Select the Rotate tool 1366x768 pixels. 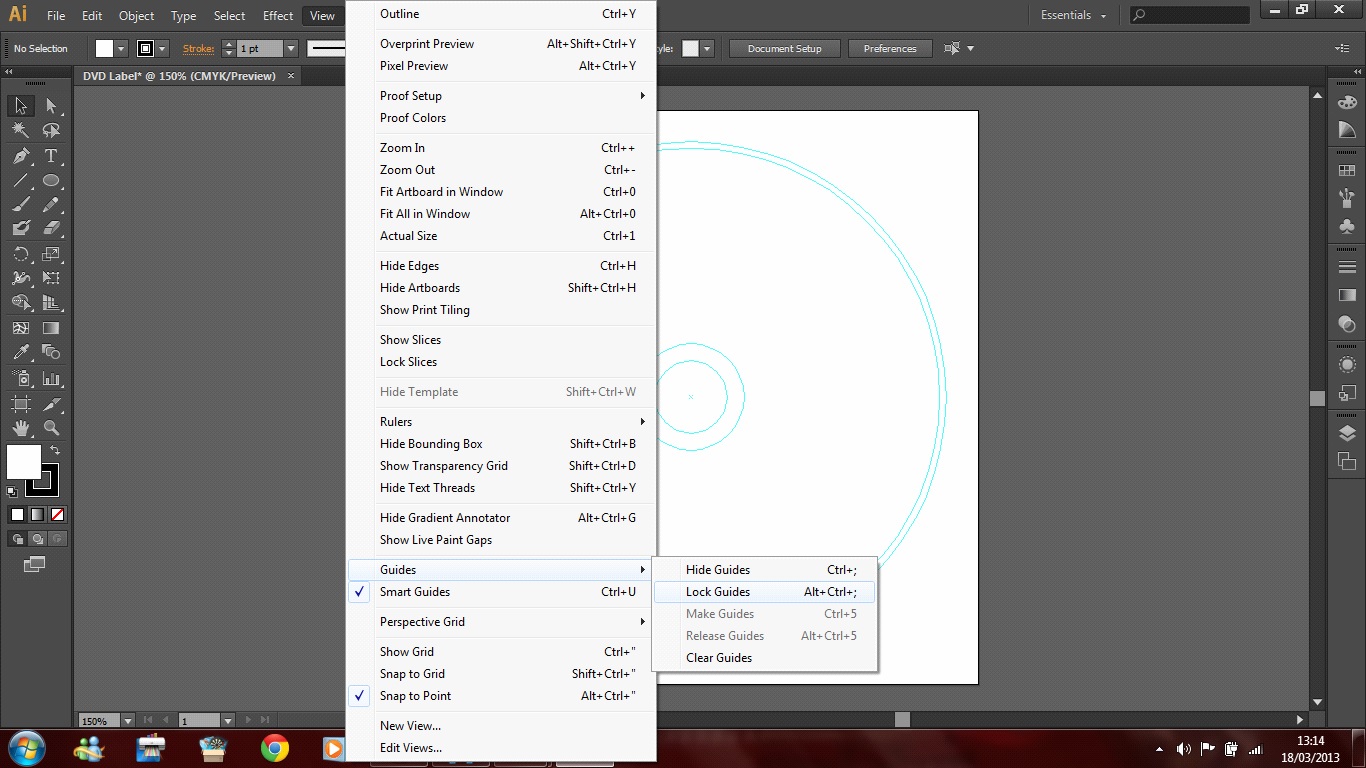[21, 255]
